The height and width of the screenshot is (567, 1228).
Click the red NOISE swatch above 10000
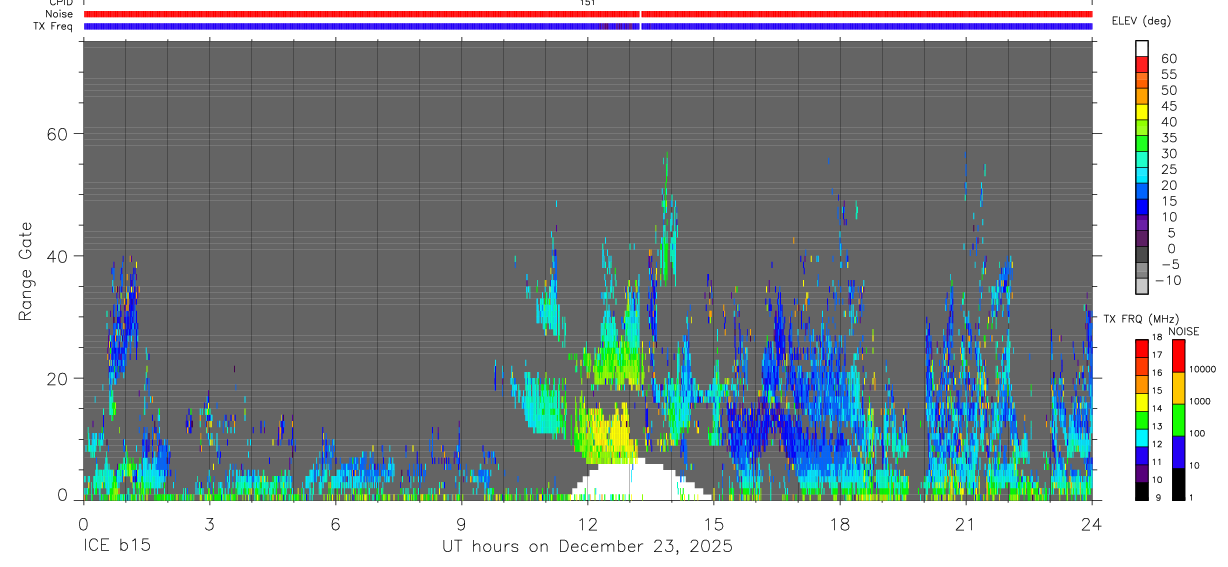tap(1178, 355)
